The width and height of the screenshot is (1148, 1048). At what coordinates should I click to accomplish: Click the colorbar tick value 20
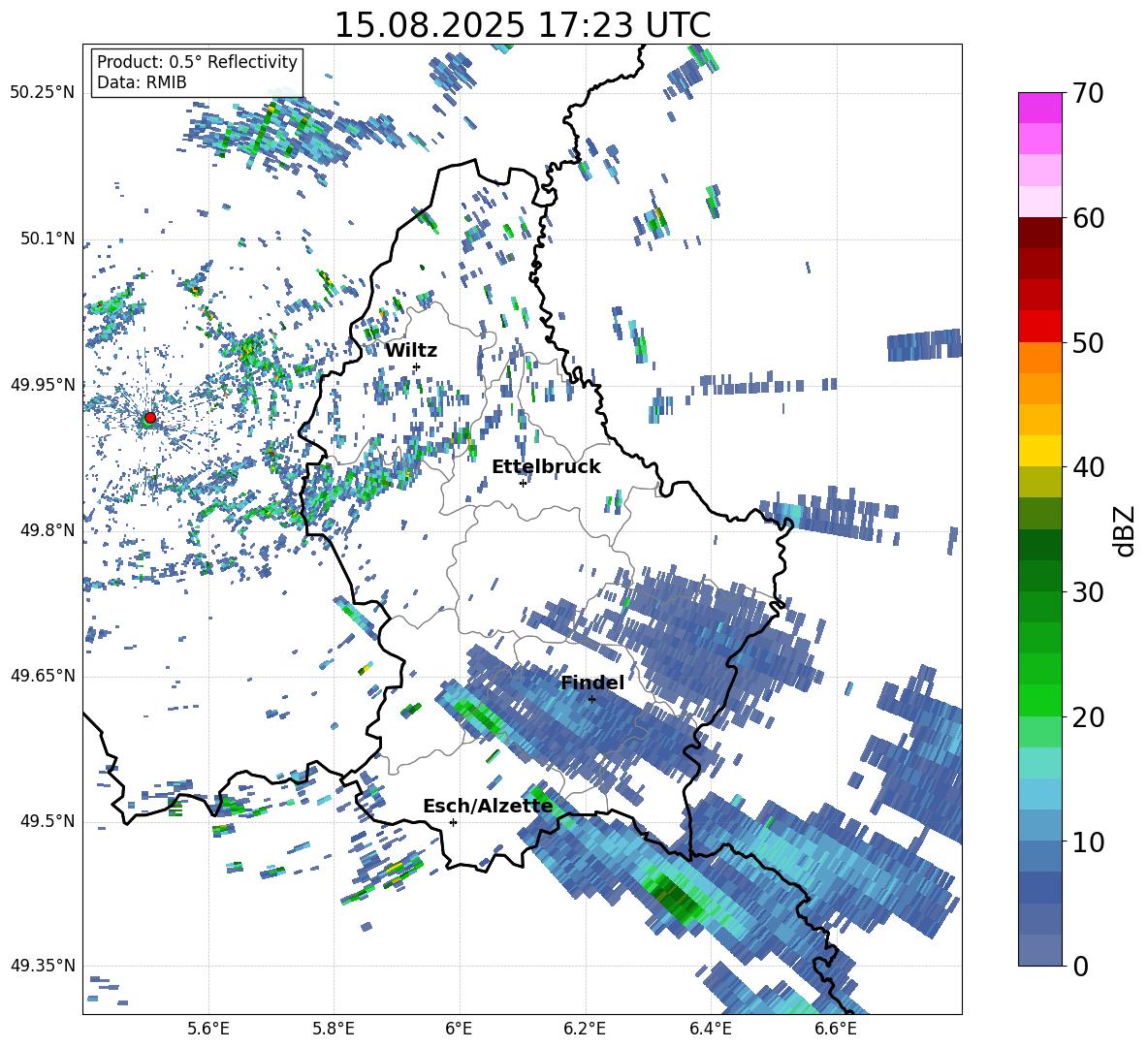(1088, 716)
